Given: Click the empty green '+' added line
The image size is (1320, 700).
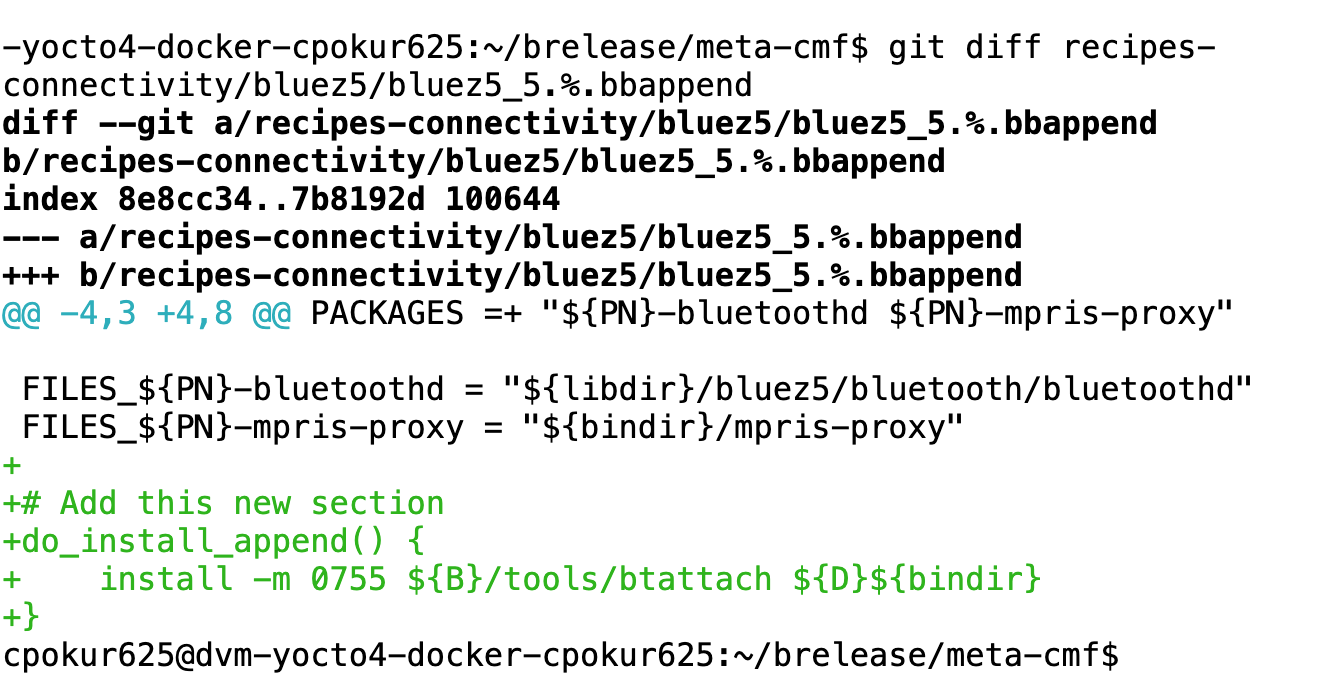Looking at the screenshot, I should (x=12, y=466).
